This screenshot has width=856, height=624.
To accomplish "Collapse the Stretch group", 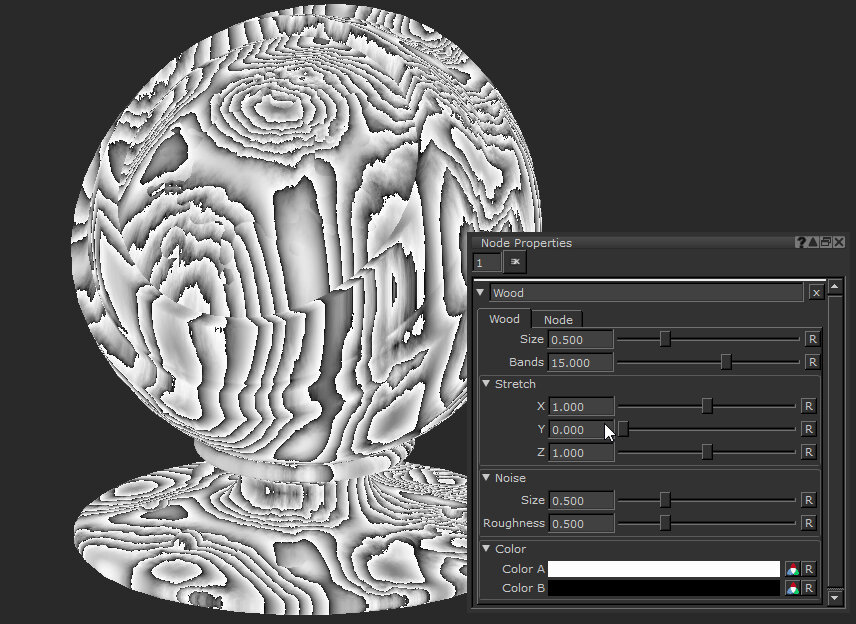I will tap(487, 384).
